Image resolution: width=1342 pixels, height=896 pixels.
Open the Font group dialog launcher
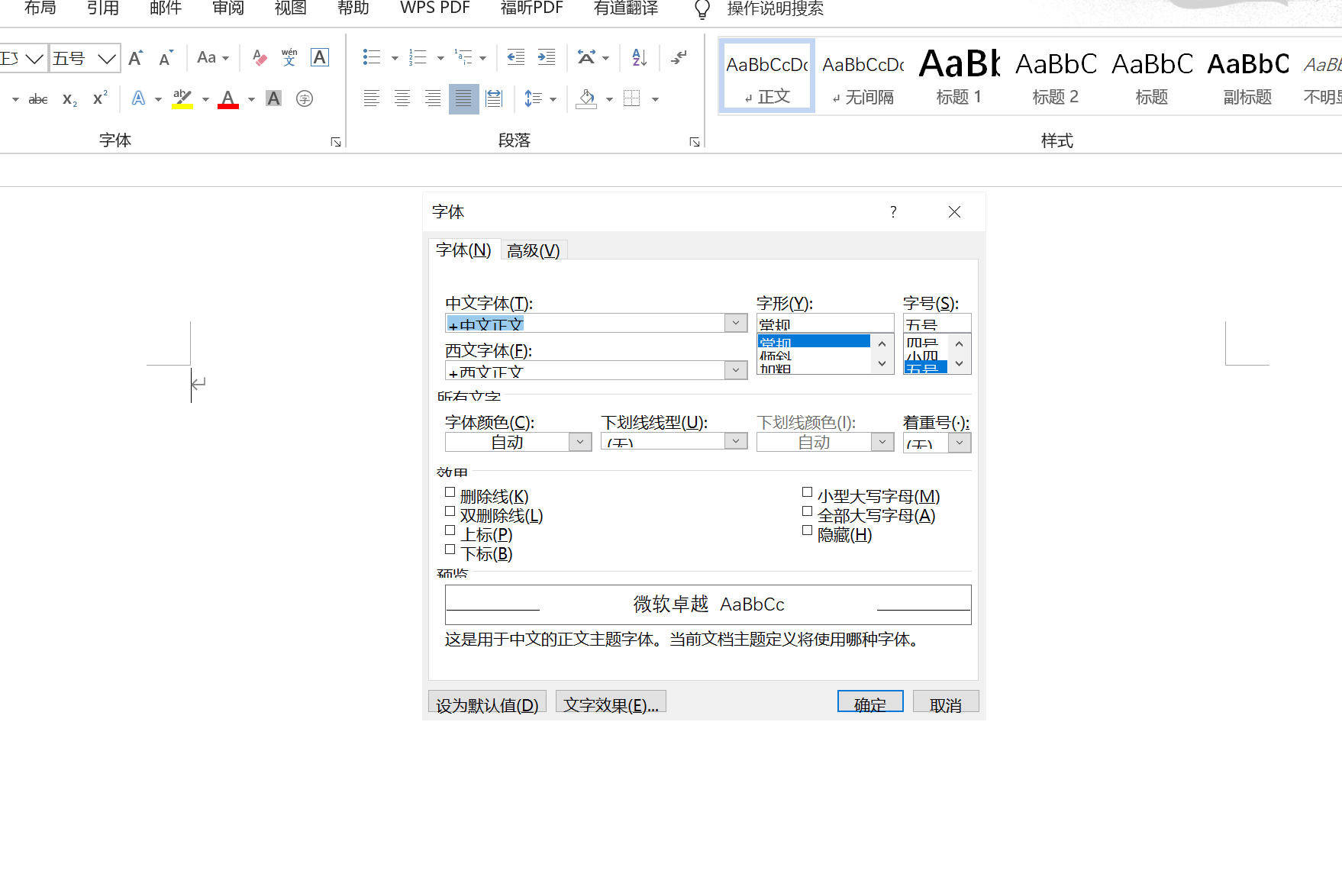336,142
